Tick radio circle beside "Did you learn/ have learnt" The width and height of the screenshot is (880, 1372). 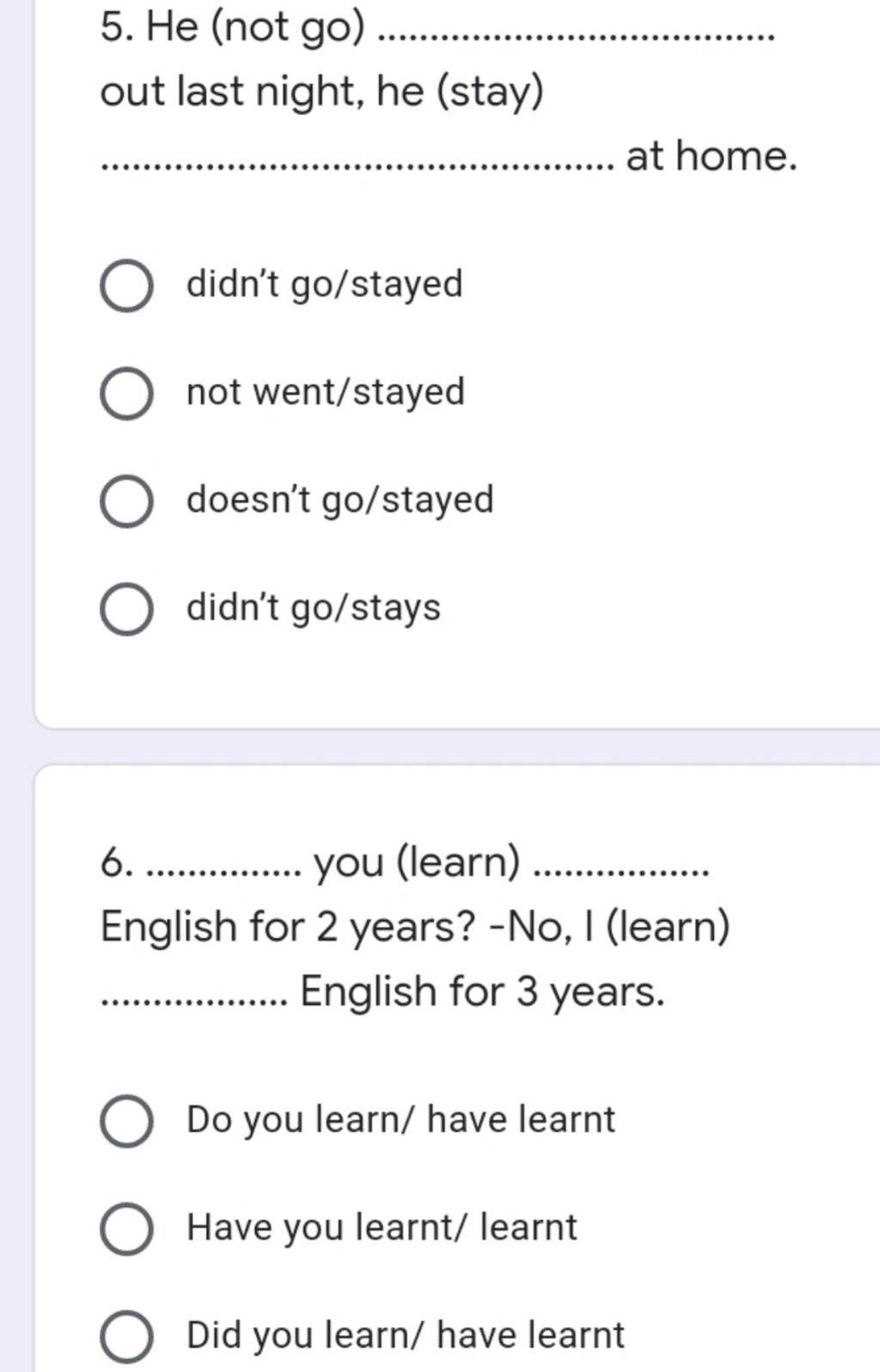click(127, 1336)
